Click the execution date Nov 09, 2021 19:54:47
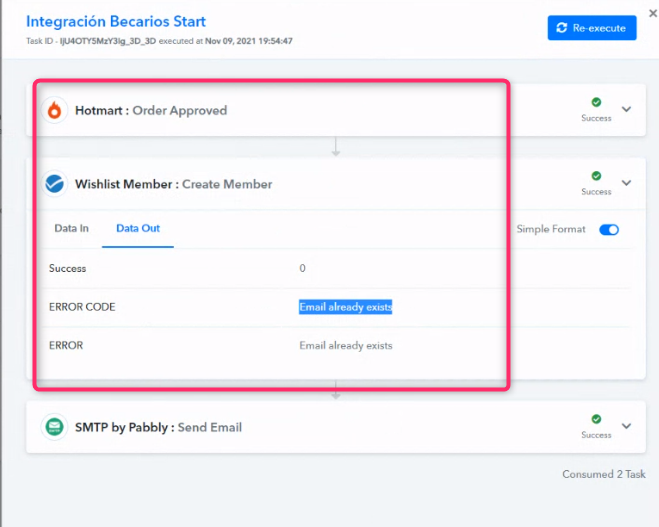Screen dimensions: 659x527 pyautogui.click(x=249, y=41)
